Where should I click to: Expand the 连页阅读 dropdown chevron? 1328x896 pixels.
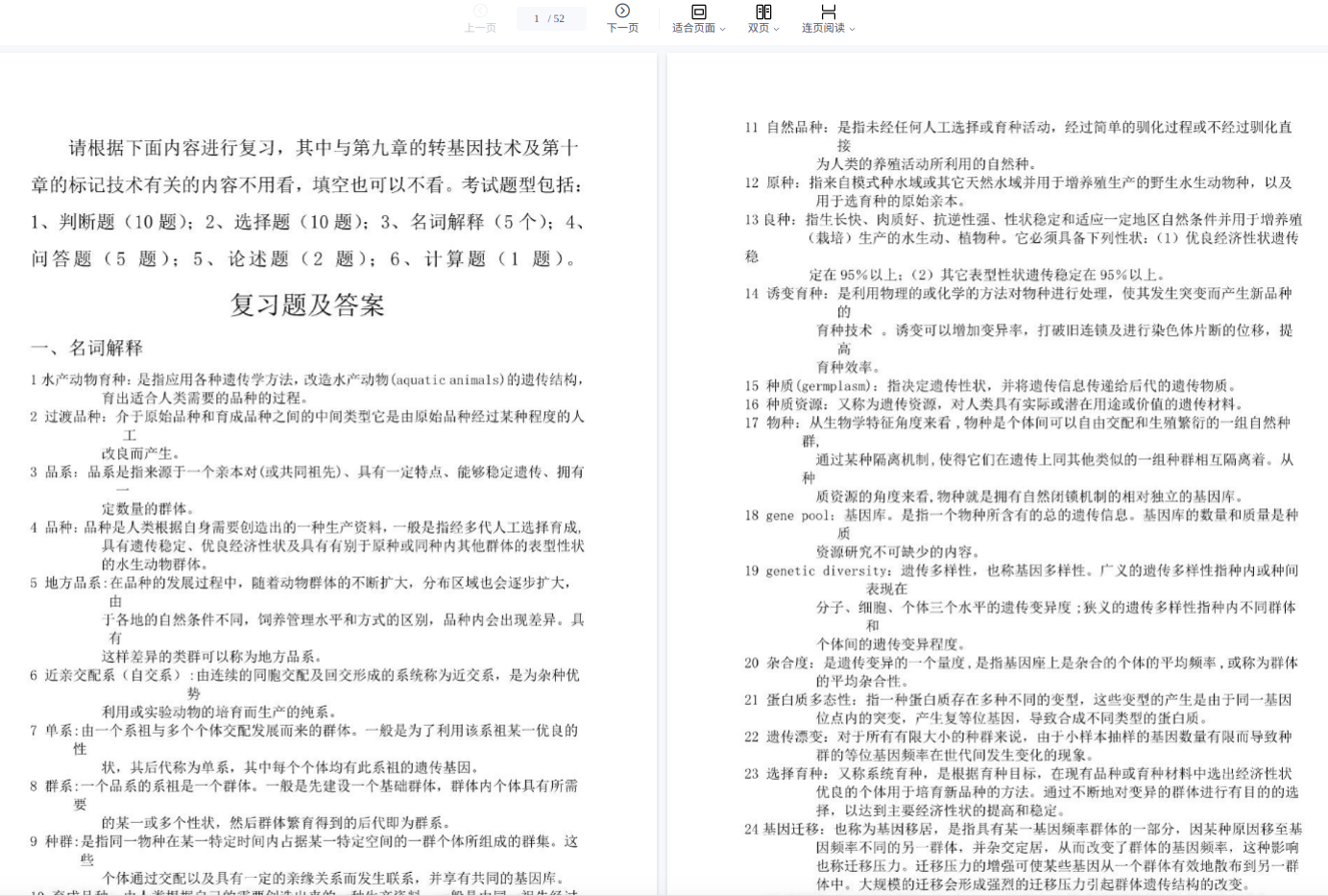(852, 29)
